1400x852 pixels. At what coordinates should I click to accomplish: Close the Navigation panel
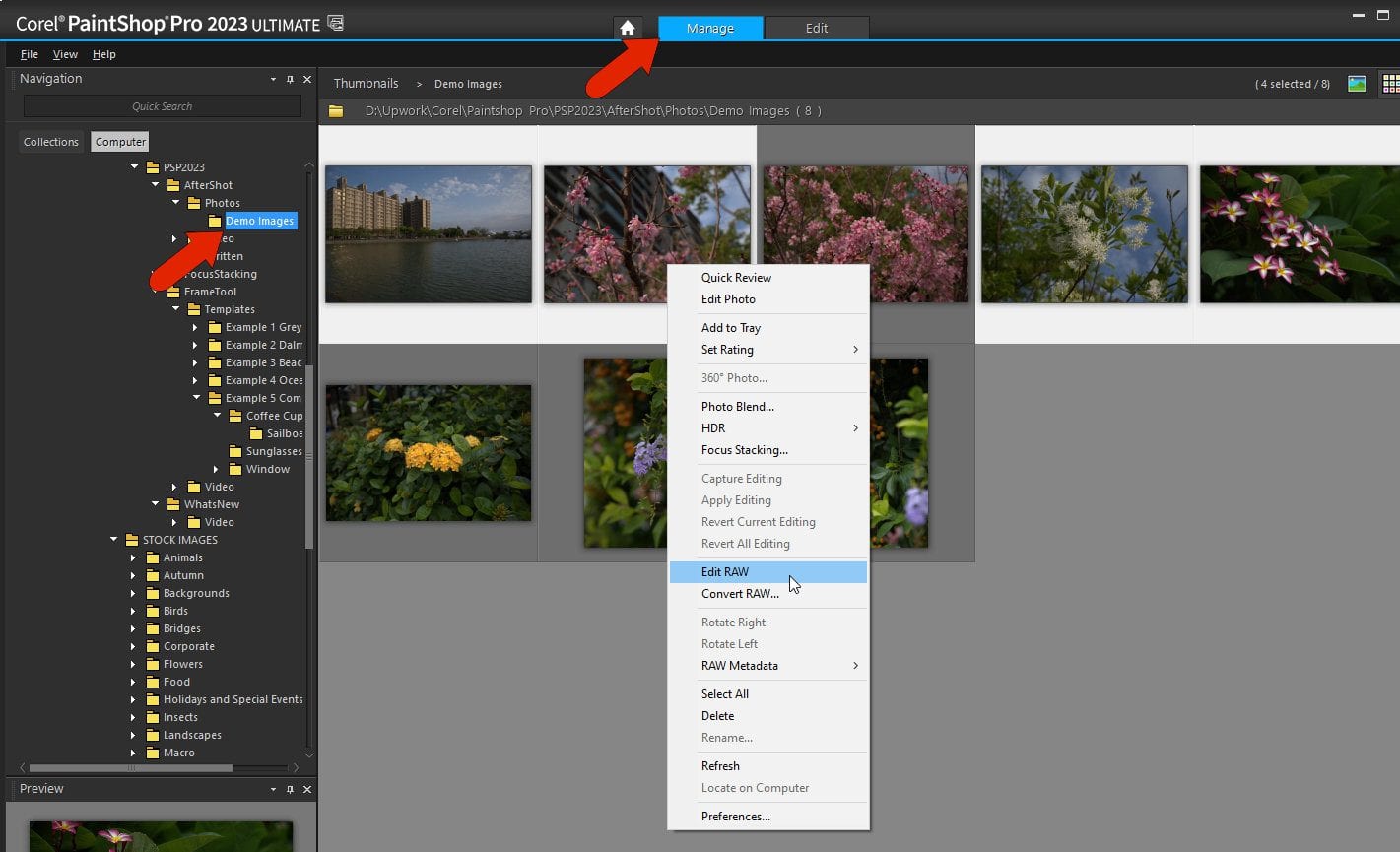306,79
